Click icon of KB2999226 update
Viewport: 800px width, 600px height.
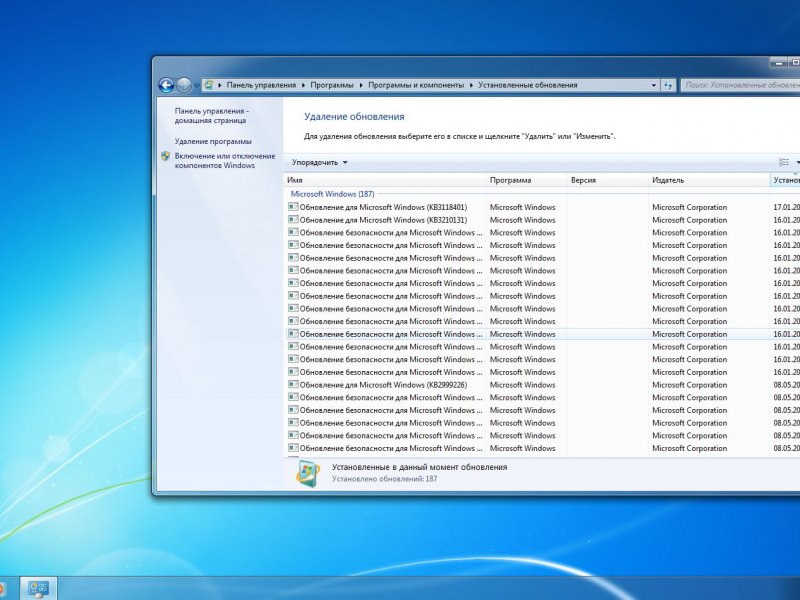coord(293,384)
